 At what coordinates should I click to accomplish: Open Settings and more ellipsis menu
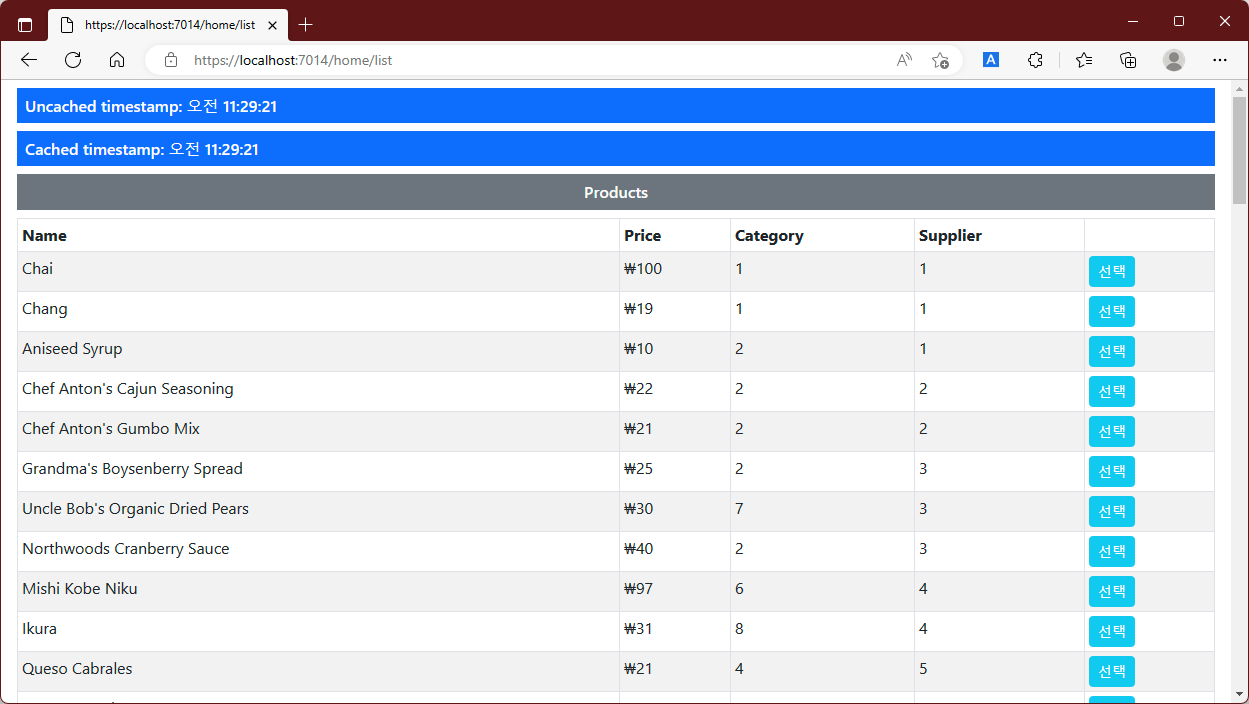1219,60
